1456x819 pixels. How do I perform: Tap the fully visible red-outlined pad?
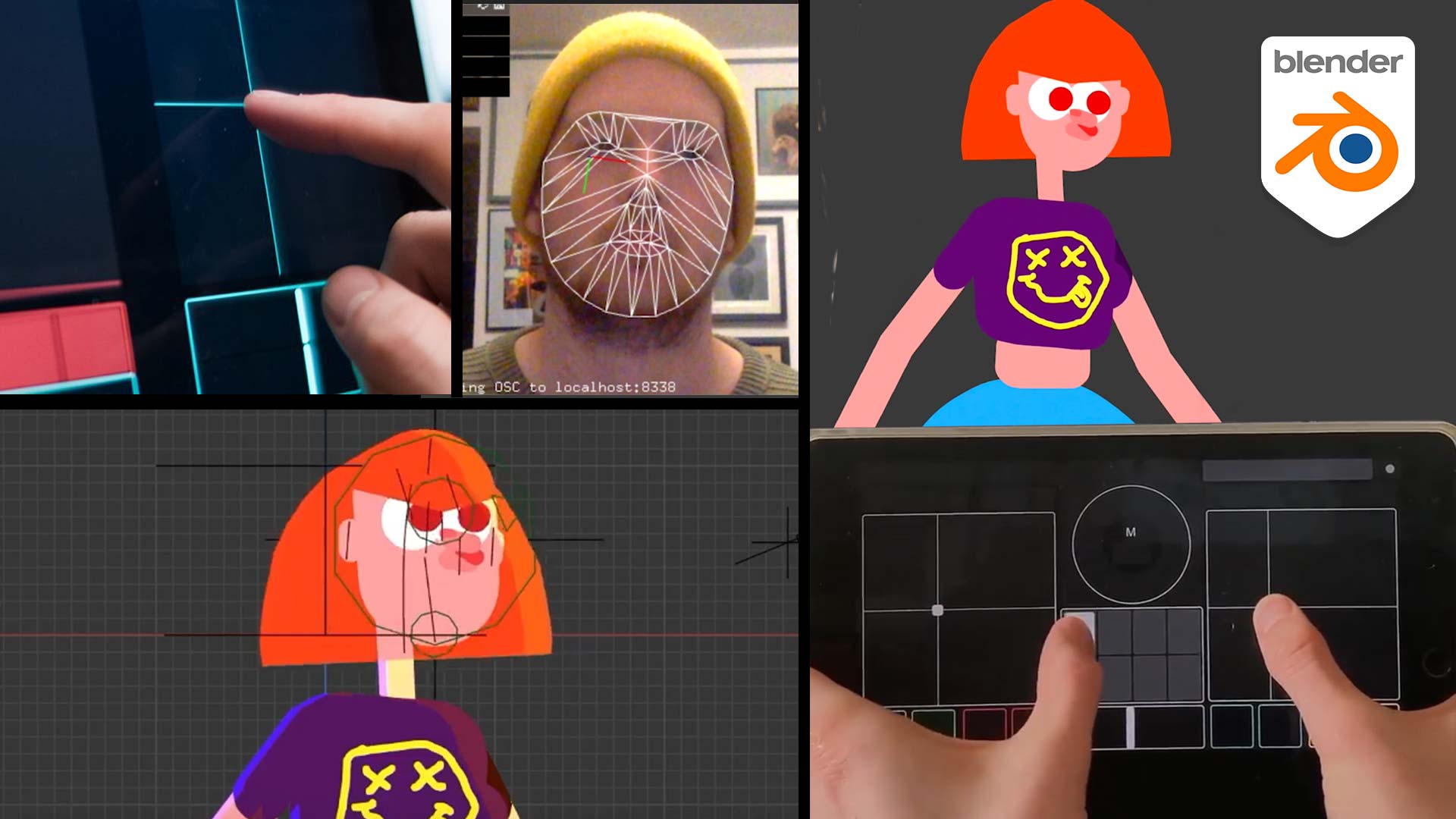pos(984,723)
